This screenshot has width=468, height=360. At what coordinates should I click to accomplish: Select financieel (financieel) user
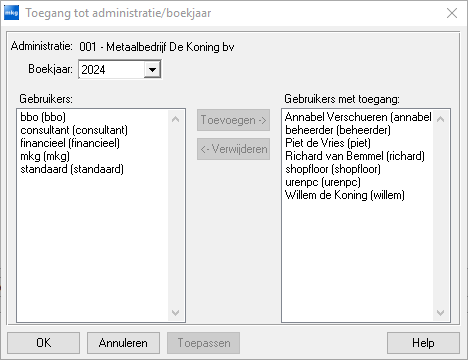click(x=70, y=143)
